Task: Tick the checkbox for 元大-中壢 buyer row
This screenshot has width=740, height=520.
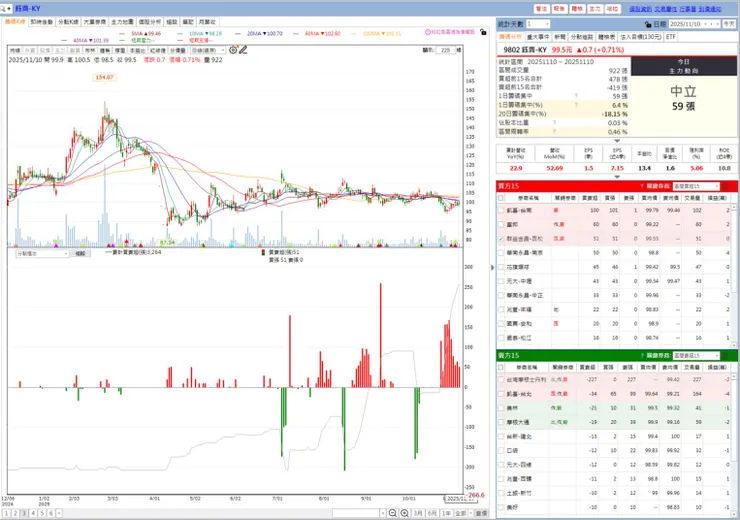Action: [501, 281]
